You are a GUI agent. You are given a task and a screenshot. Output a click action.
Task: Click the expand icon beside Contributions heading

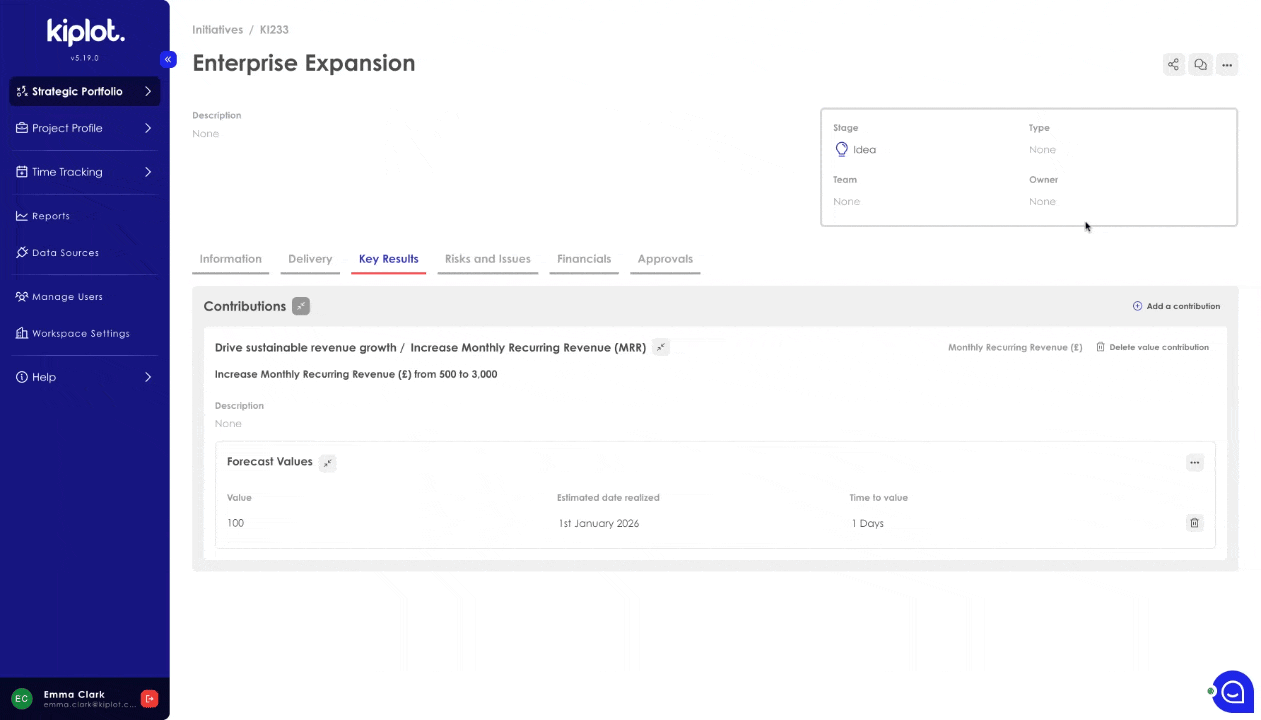(301, 306)
